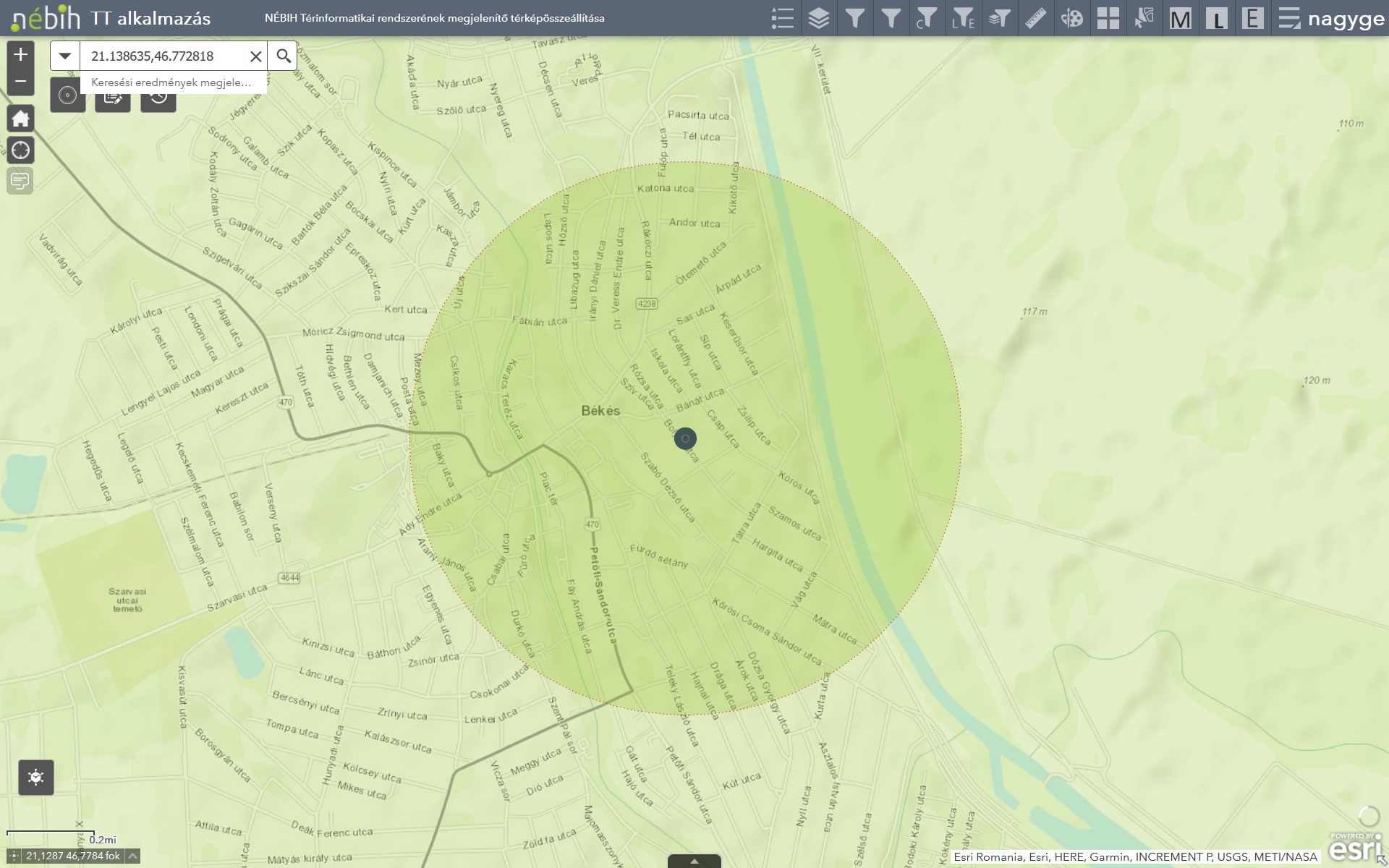
Task: Open the measurement ruler tool
Action: pyautogui.click(x=1036, y=18)
